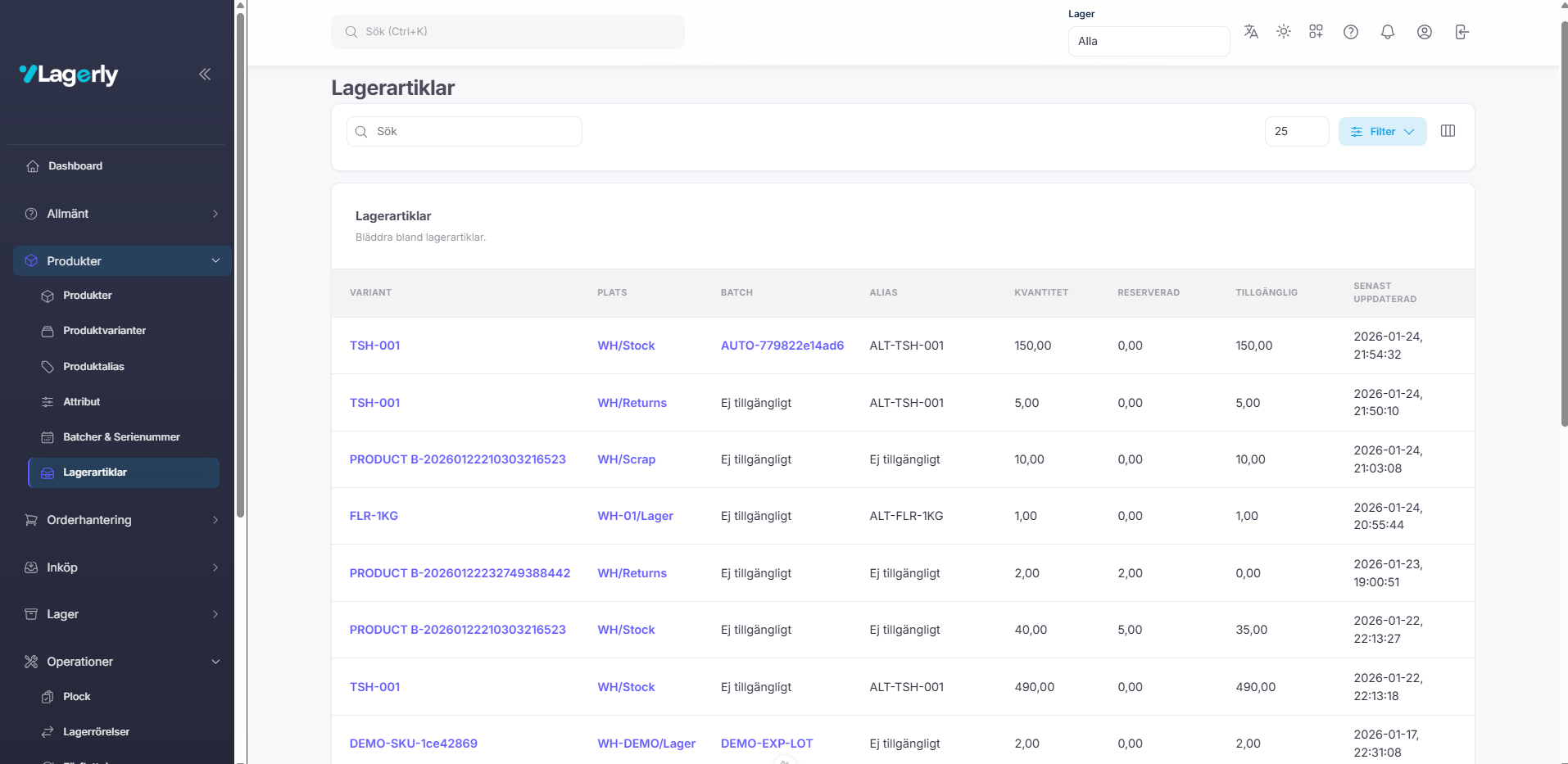The image size is (1568, 764).
Task: Toggle light/dark theme sun icon
Action: (1283, 32)
